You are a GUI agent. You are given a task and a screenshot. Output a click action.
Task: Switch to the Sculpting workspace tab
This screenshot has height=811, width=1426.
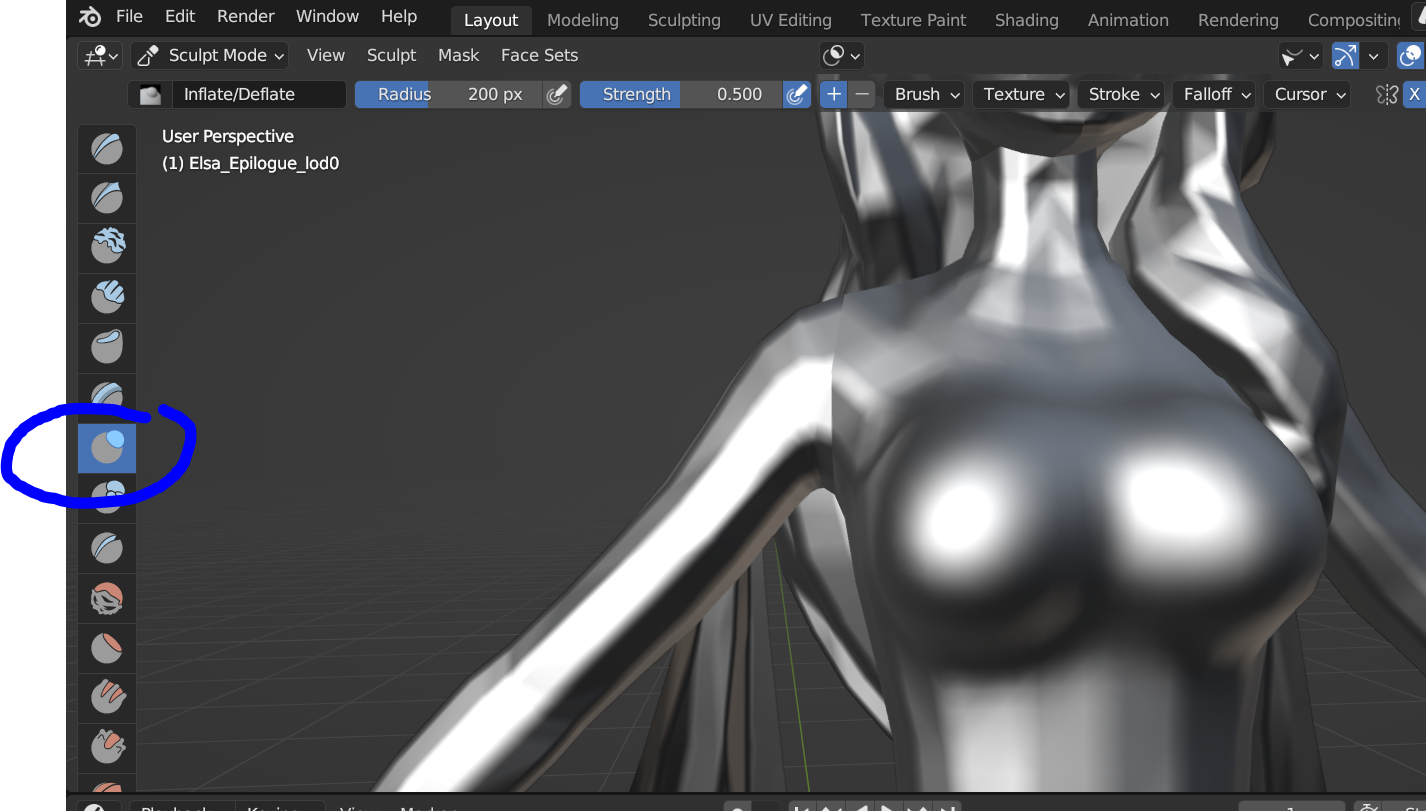click(x=684, y=20)
